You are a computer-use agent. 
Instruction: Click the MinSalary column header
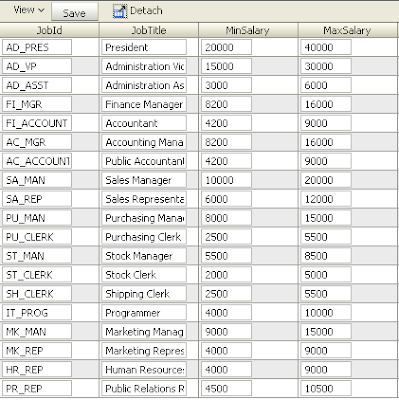pos(248,30)
